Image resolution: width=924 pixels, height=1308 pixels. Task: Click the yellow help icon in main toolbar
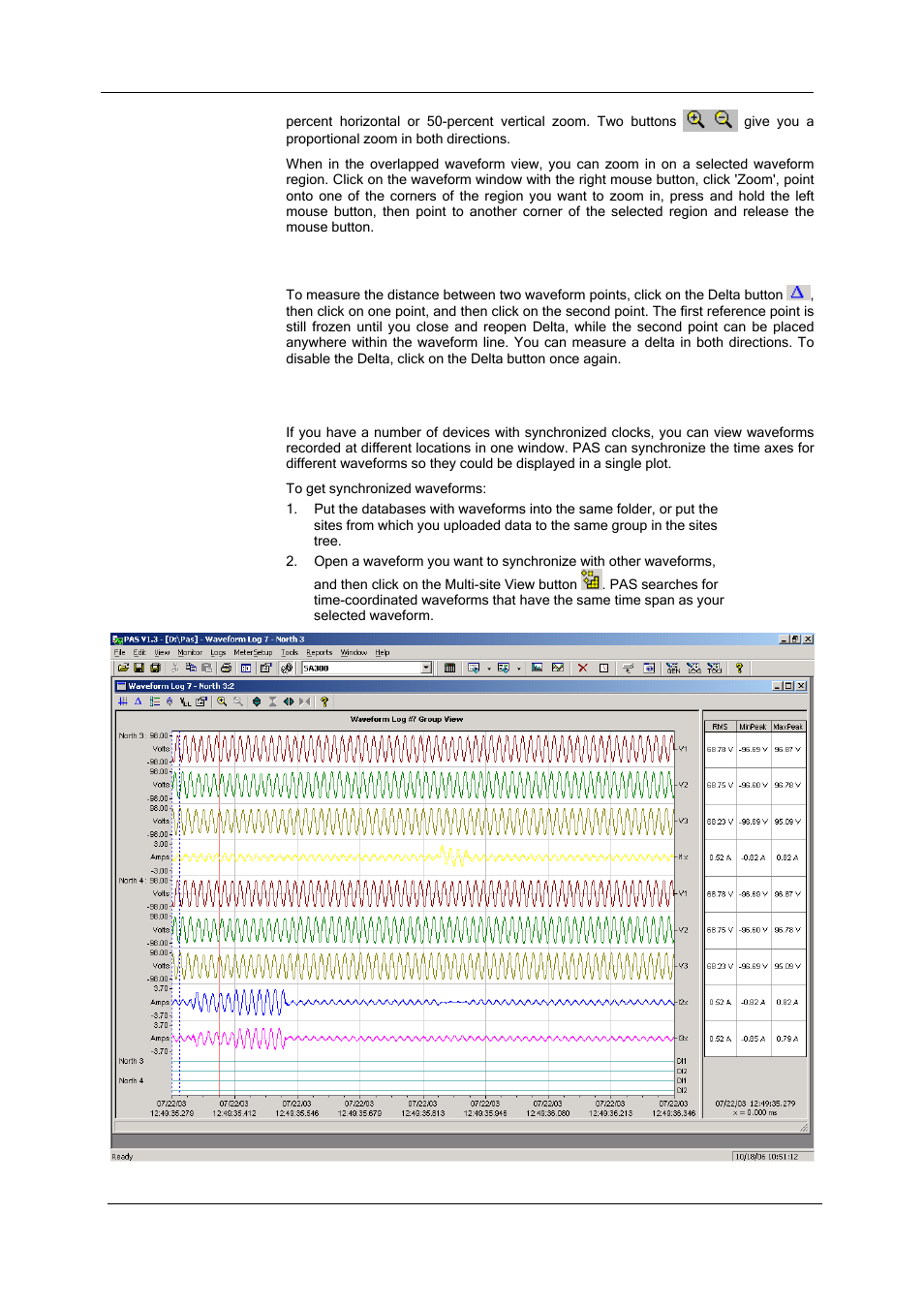[739, 668]
